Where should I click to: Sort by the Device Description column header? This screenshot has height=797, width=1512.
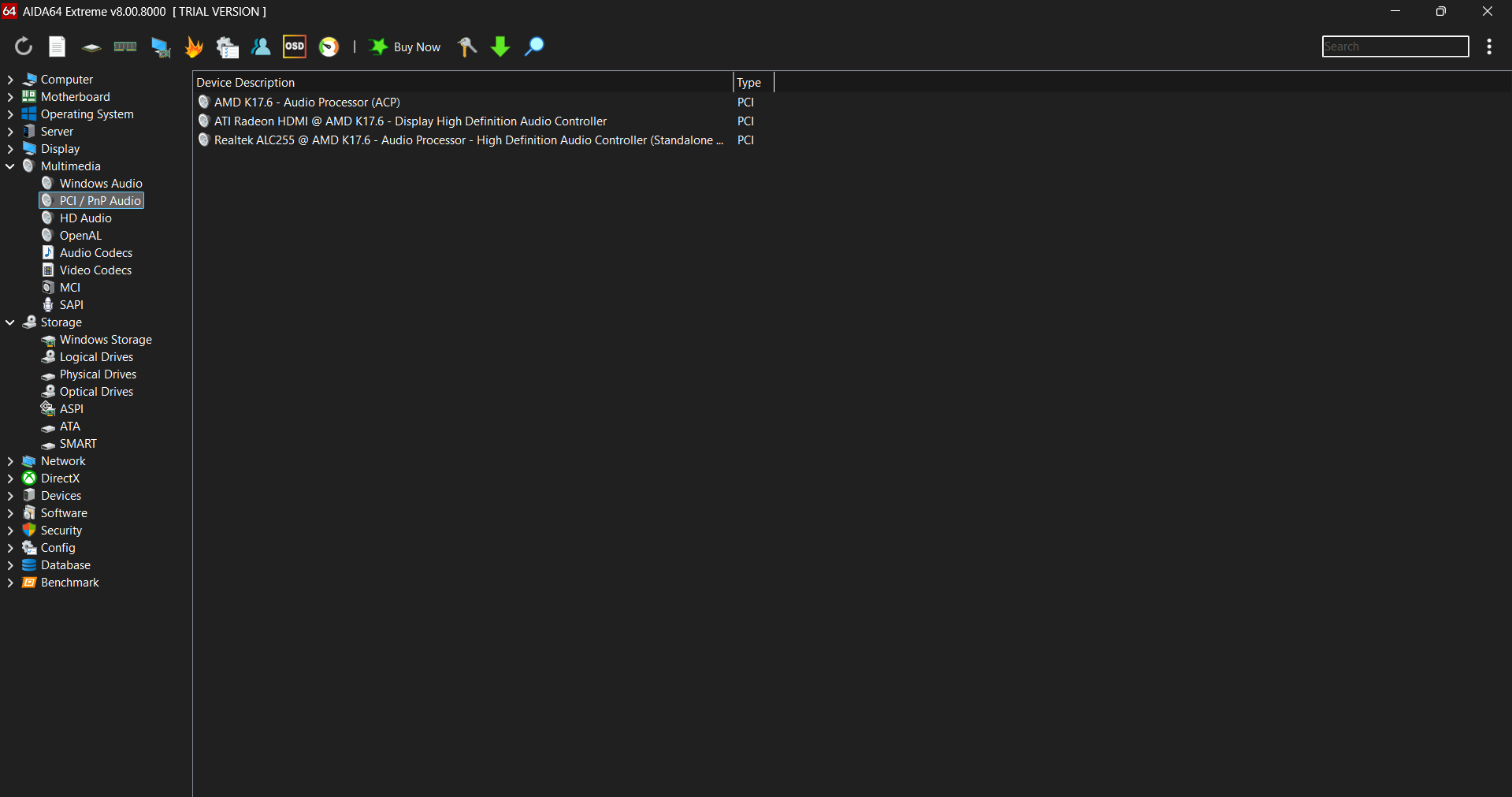tap(463, 83)
